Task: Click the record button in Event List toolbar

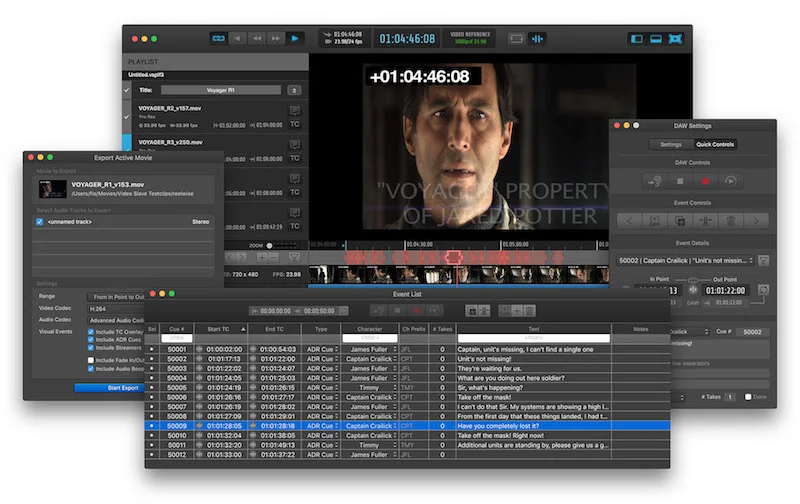Action: pyautogui.click(x=416, y=310)
